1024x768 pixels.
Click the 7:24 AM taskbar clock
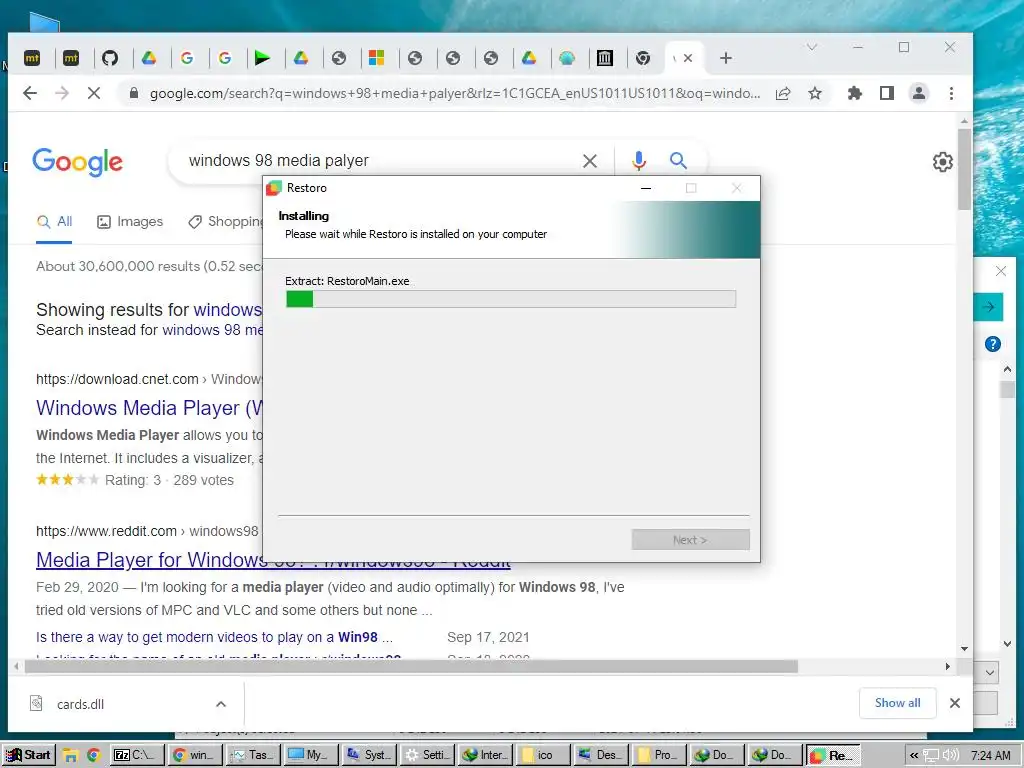point(991,756)
